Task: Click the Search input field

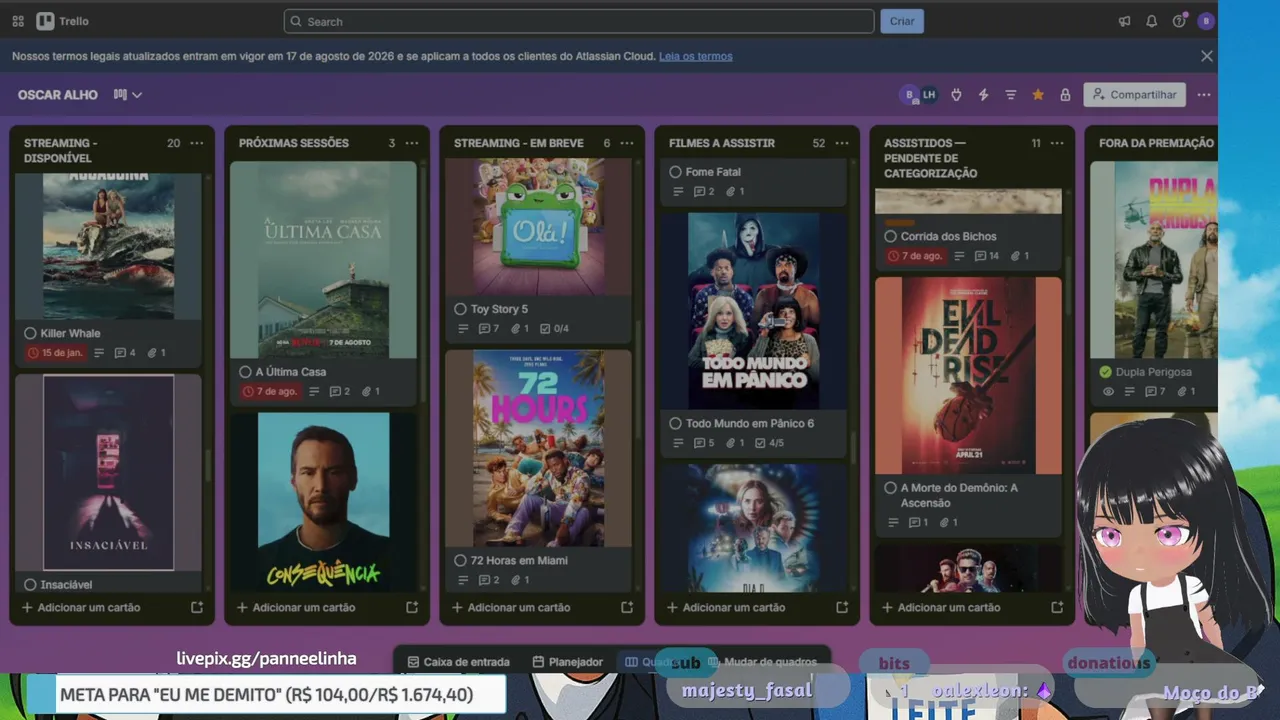Action: [x=579, y=21]
